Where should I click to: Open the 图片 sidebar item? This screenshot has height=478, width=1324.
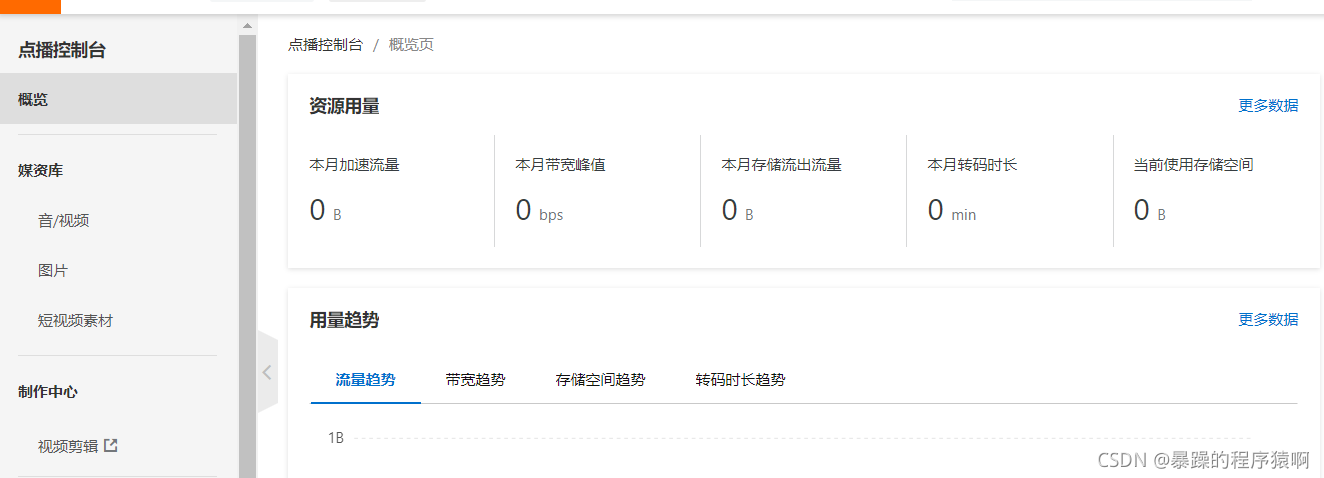[53, 270]
